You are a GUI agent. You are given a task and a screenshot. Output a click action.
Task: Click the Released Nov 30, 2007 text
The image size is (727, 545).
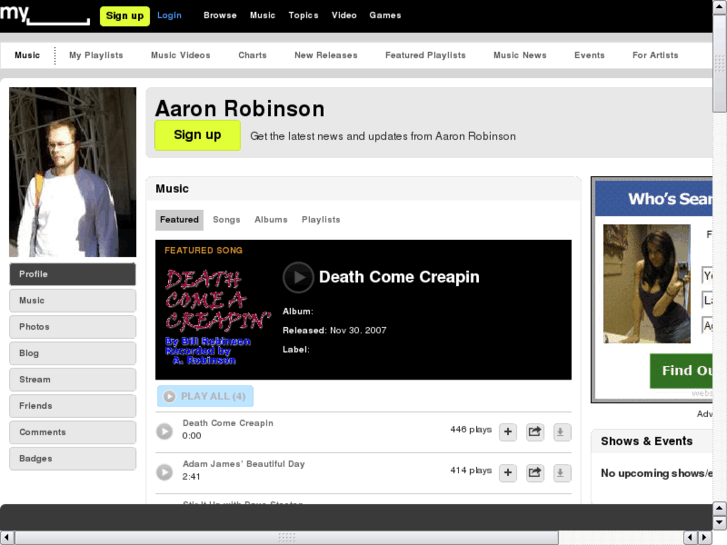click(x=334, y=330)
